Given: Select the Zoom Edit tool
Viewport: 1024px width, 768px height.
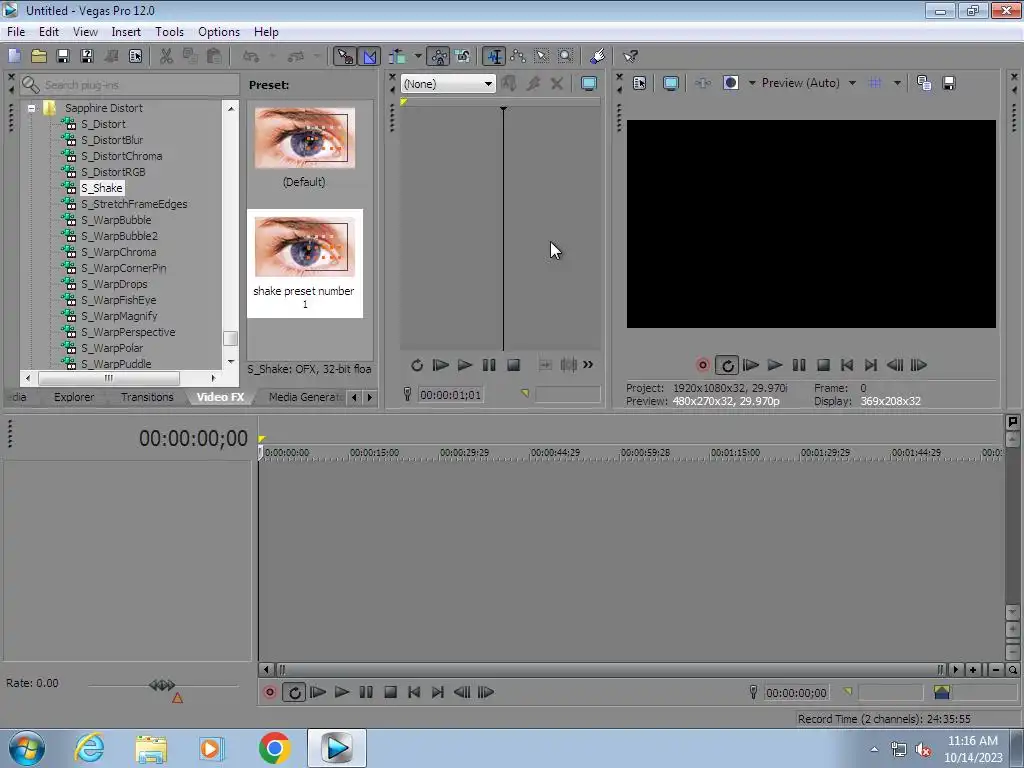Looking at the screenshot, I should click(x=566, y=57).
